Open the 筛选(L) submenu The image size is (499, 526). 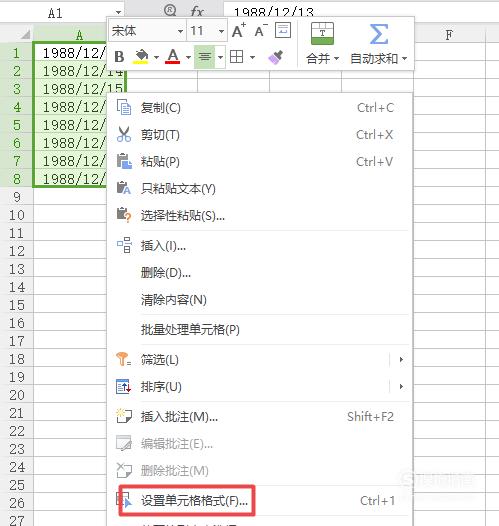[x=260, y=360]
